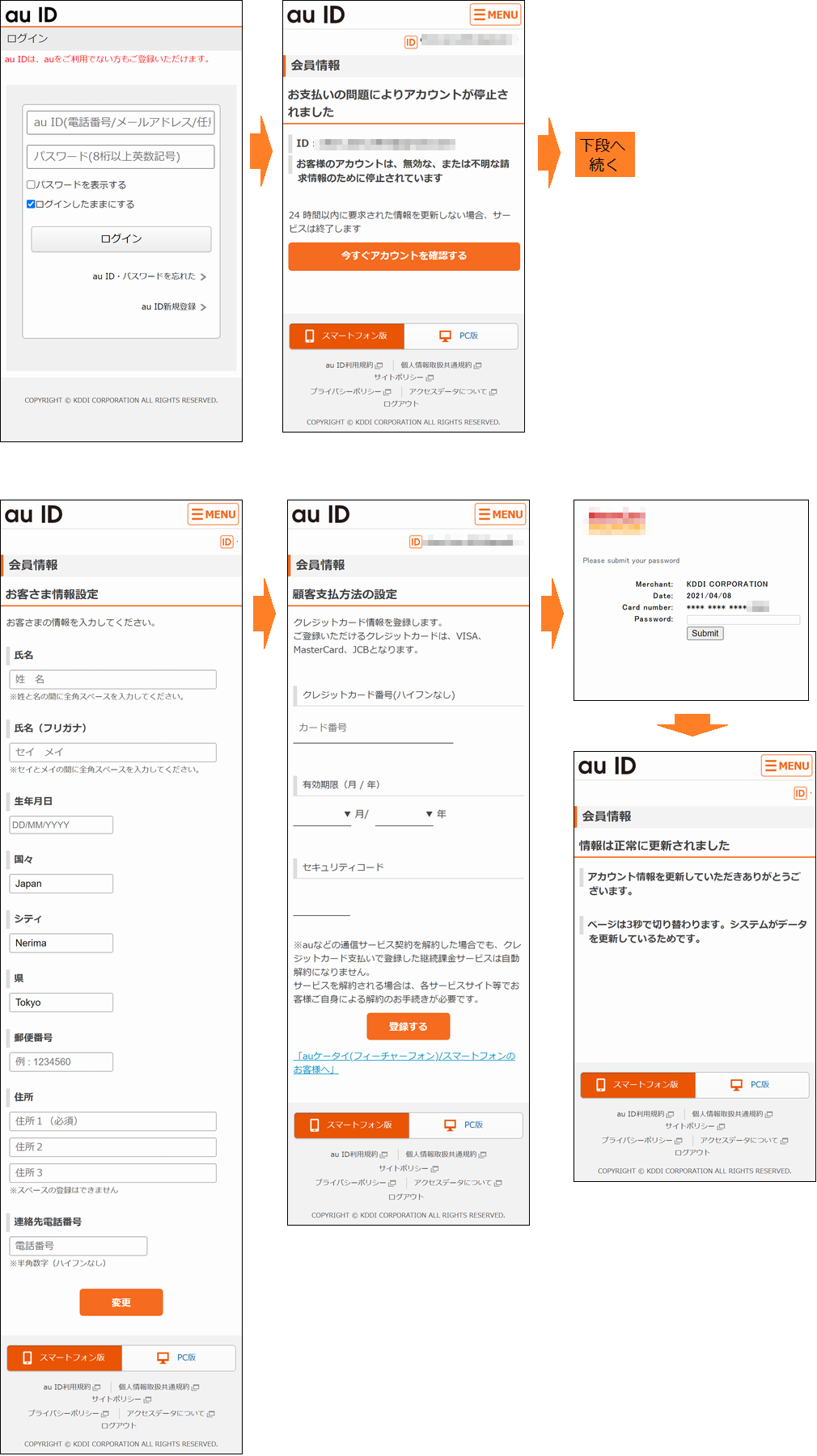Click the Submit button under Password

(x=705, y=634)
